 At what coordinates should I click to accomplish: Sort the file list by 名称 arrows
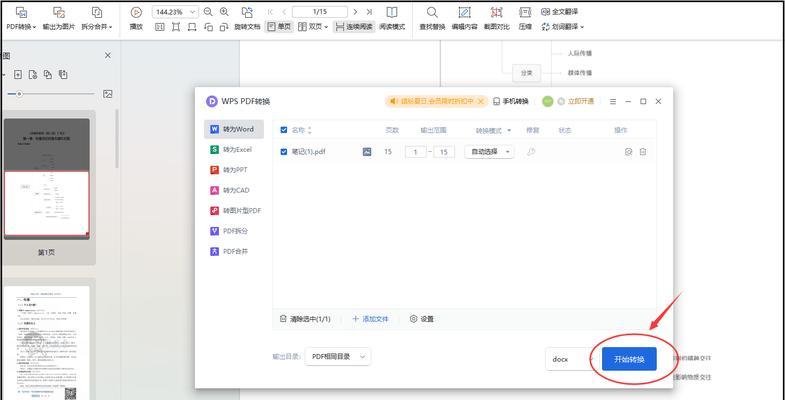309,130
